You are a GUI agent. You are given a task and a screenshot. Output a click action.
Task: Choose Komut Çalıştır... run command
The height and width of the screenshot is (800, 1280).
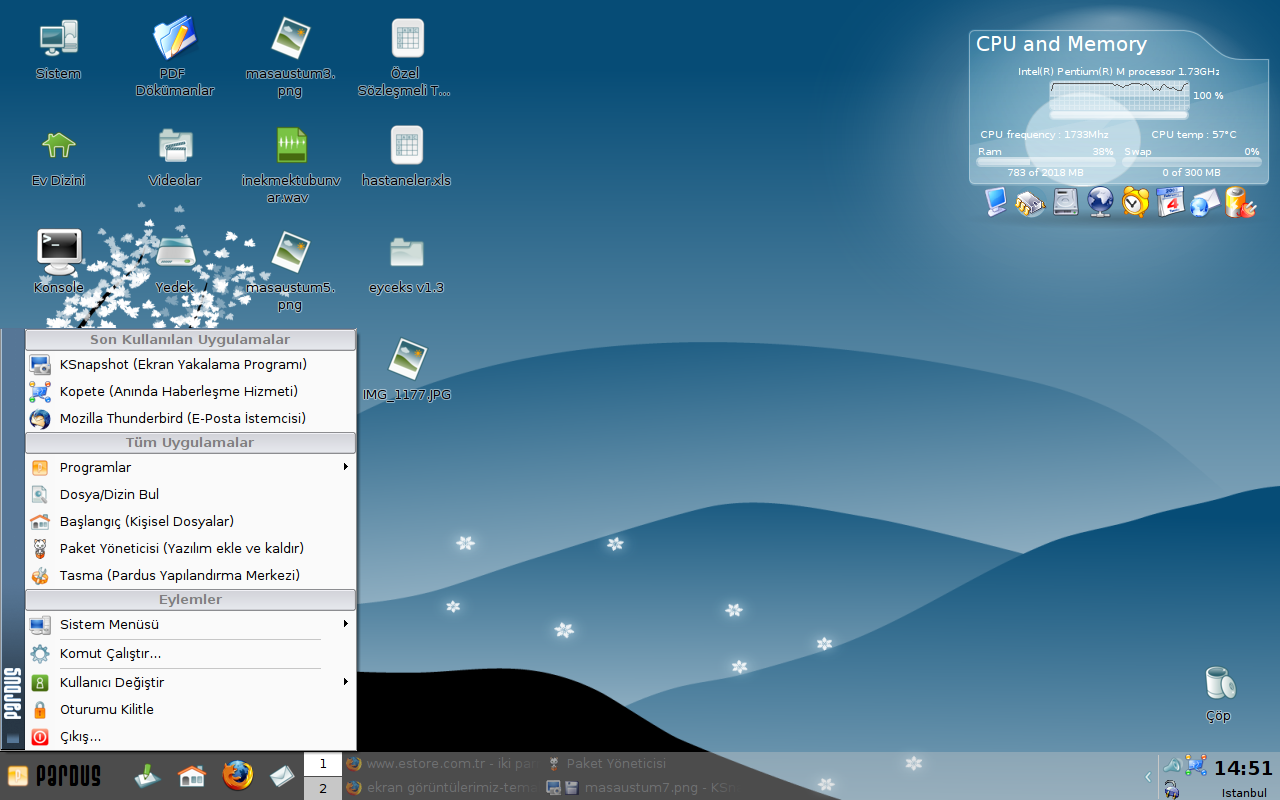pos(191,653)
